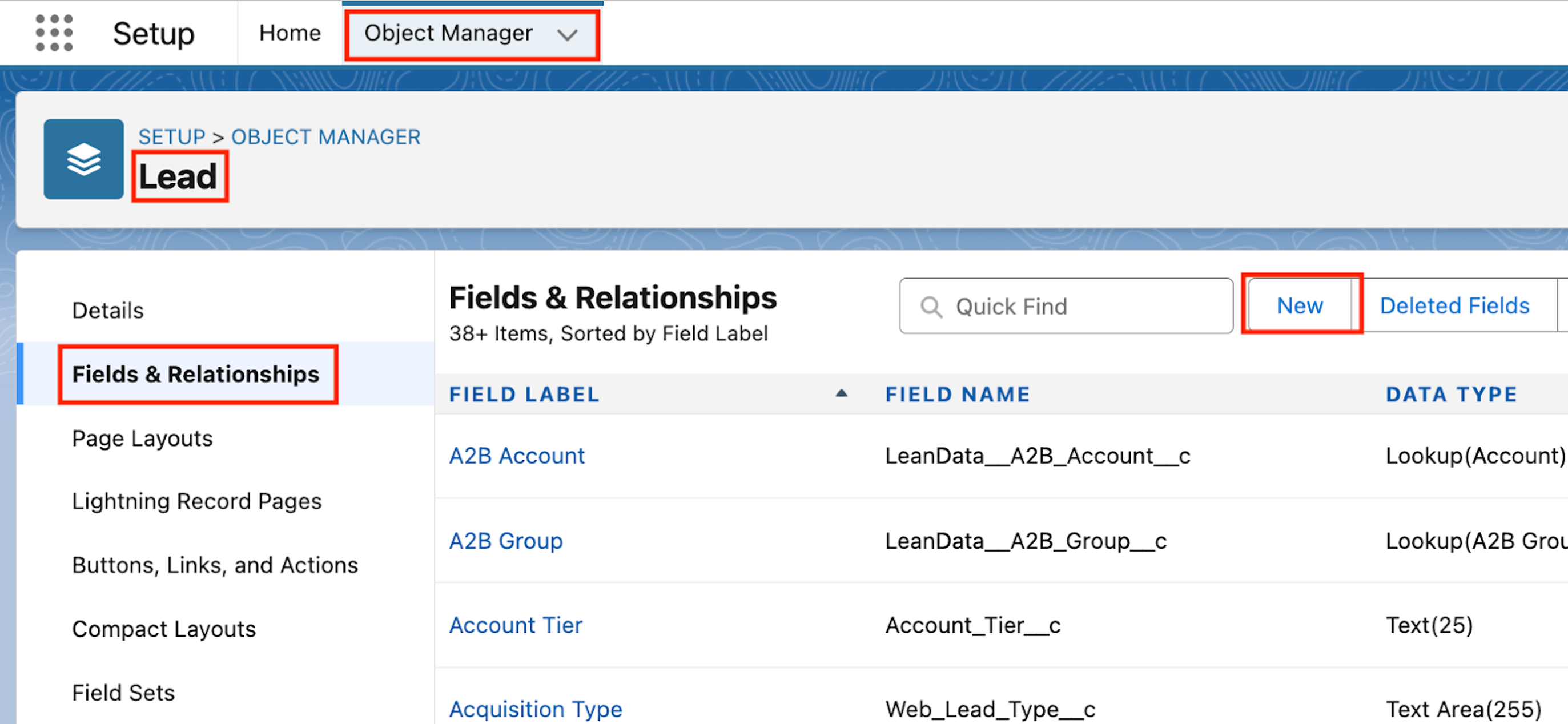Click the Lead object layers icon
This screenshot has width=1568, height=724.
(83, 159)
